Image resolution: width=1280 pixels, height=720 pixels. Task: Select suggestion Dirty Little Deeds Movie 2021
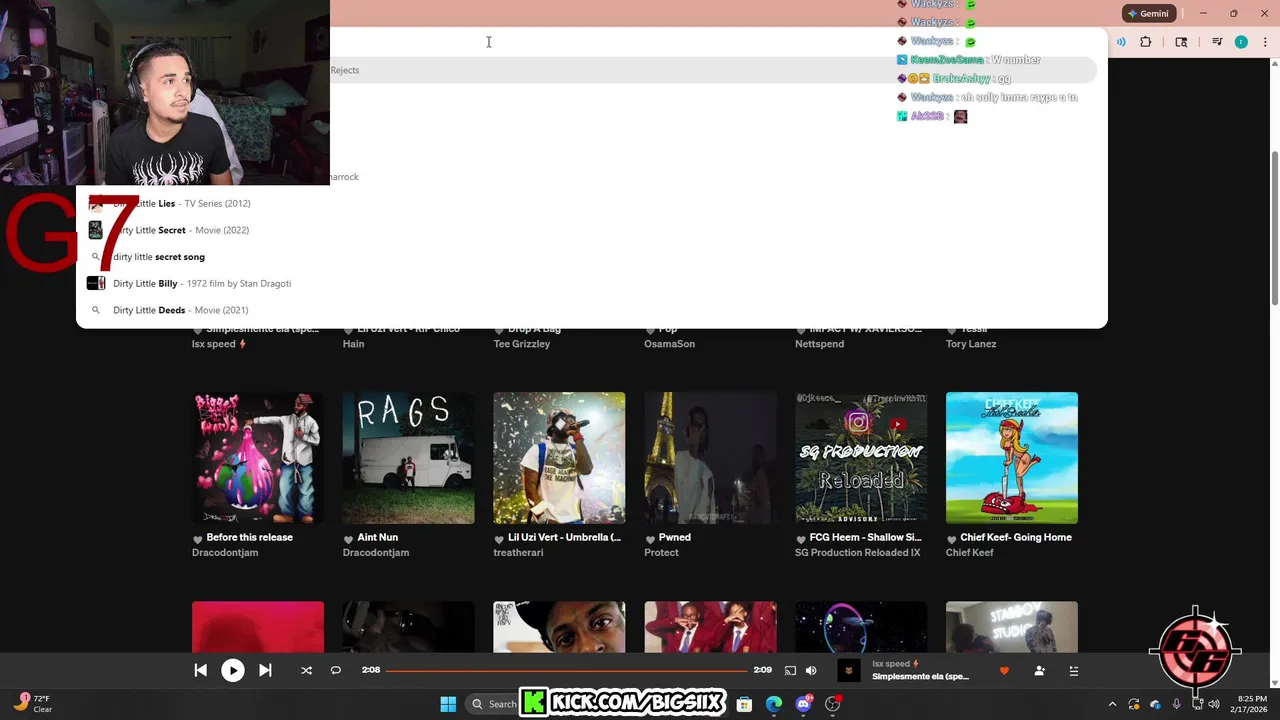181,310
